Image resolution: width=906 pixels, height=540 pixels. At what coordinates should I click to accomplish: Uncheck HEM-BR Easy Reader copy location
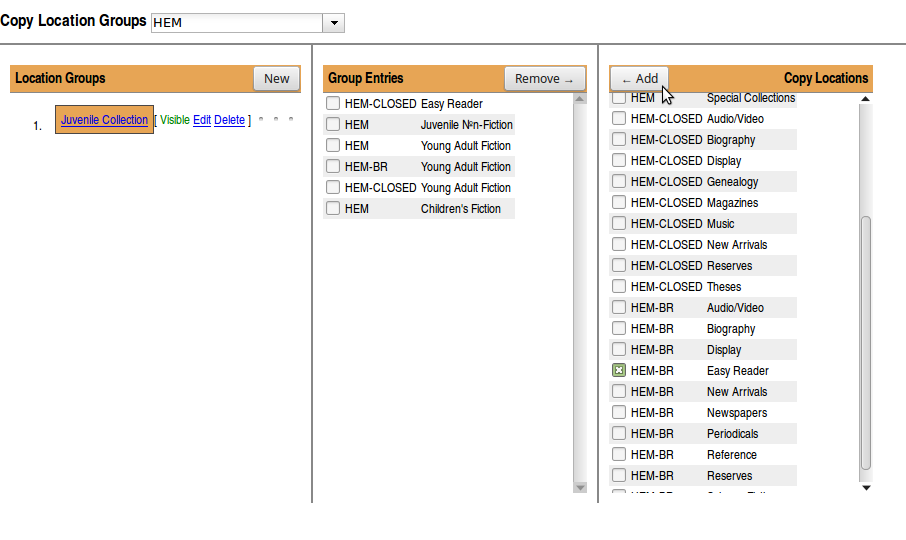pos(619,370)
